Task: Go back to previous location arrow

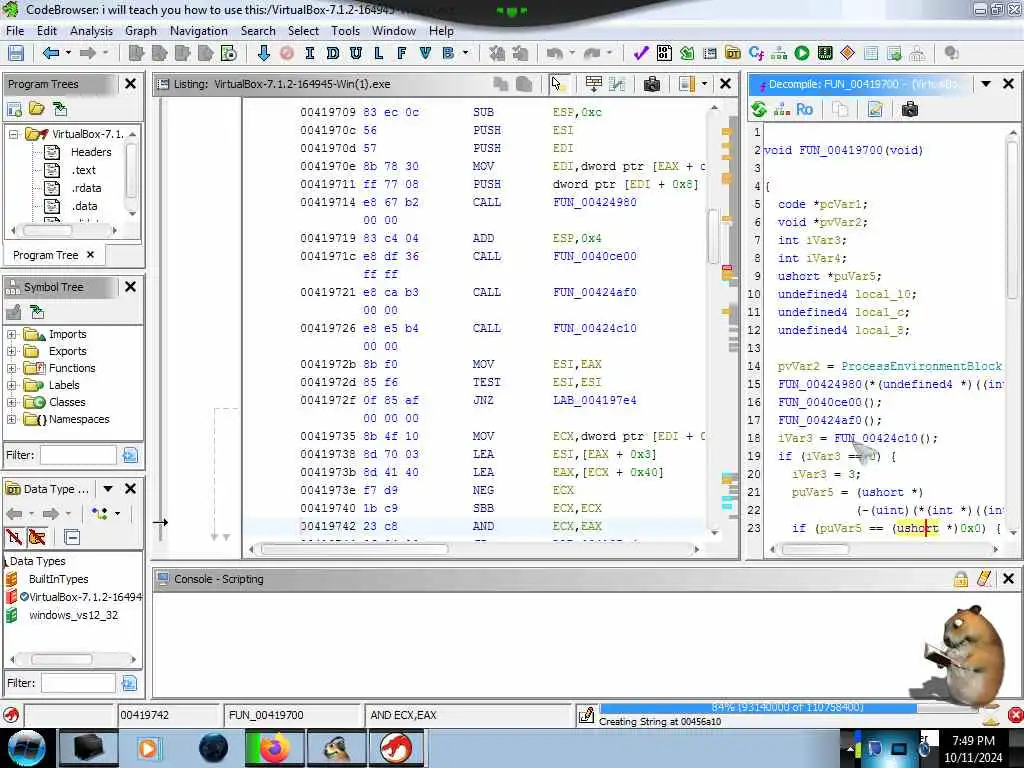Action: pos(51,54)
